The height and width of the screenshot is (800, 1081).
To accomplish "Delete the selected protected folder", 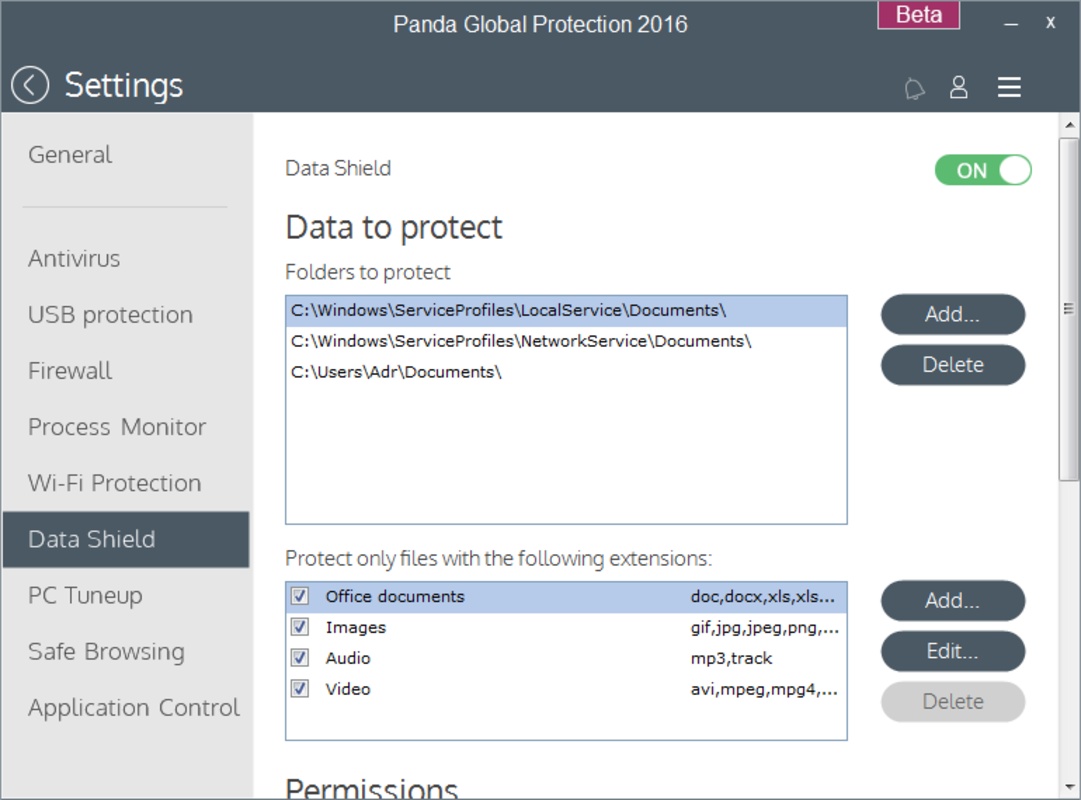I will pyautogui.click(x=952, y=365).
